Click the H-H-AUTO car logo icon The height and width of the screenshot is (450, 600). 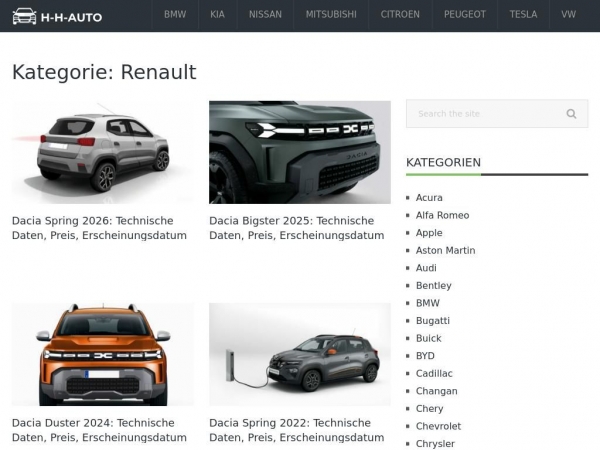coord(24,16)
